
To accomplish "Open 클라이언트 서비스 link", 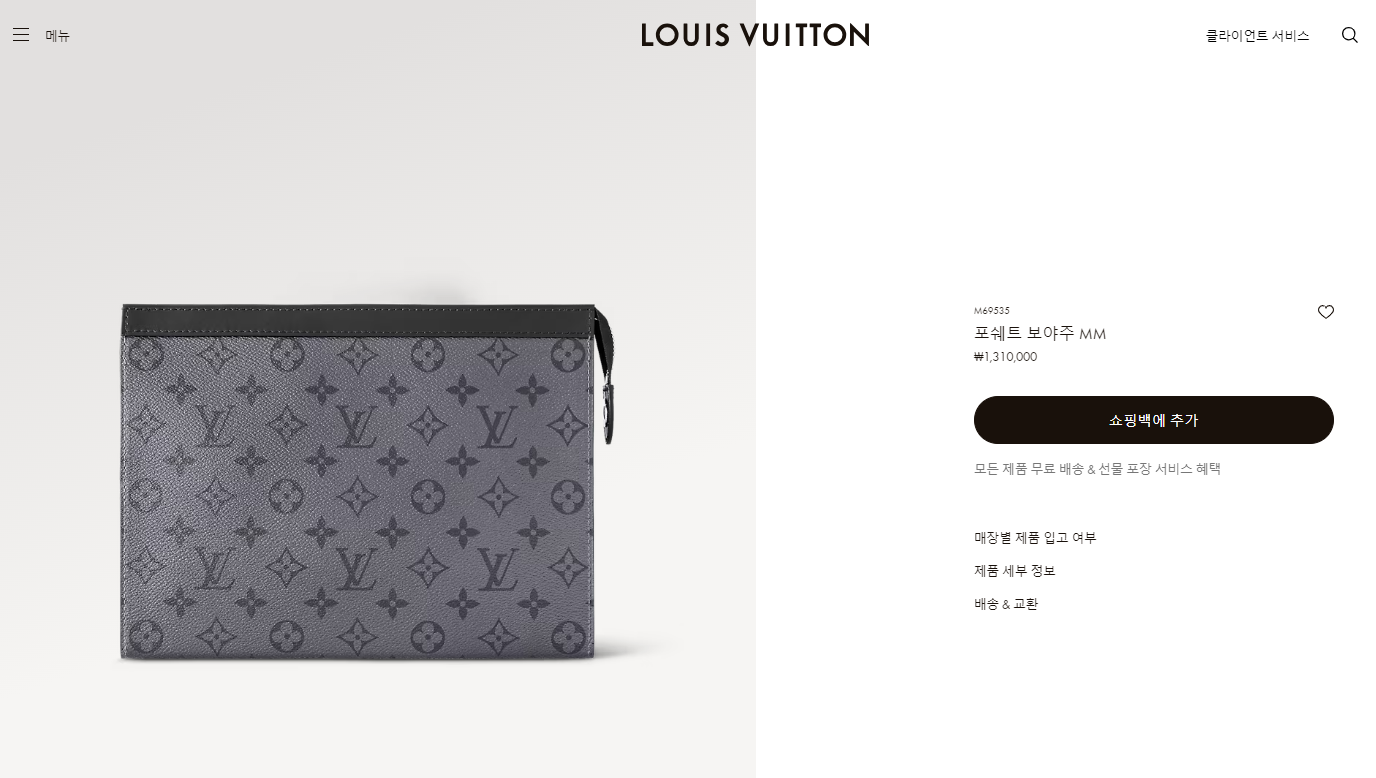I will [x=1257, y=36].
